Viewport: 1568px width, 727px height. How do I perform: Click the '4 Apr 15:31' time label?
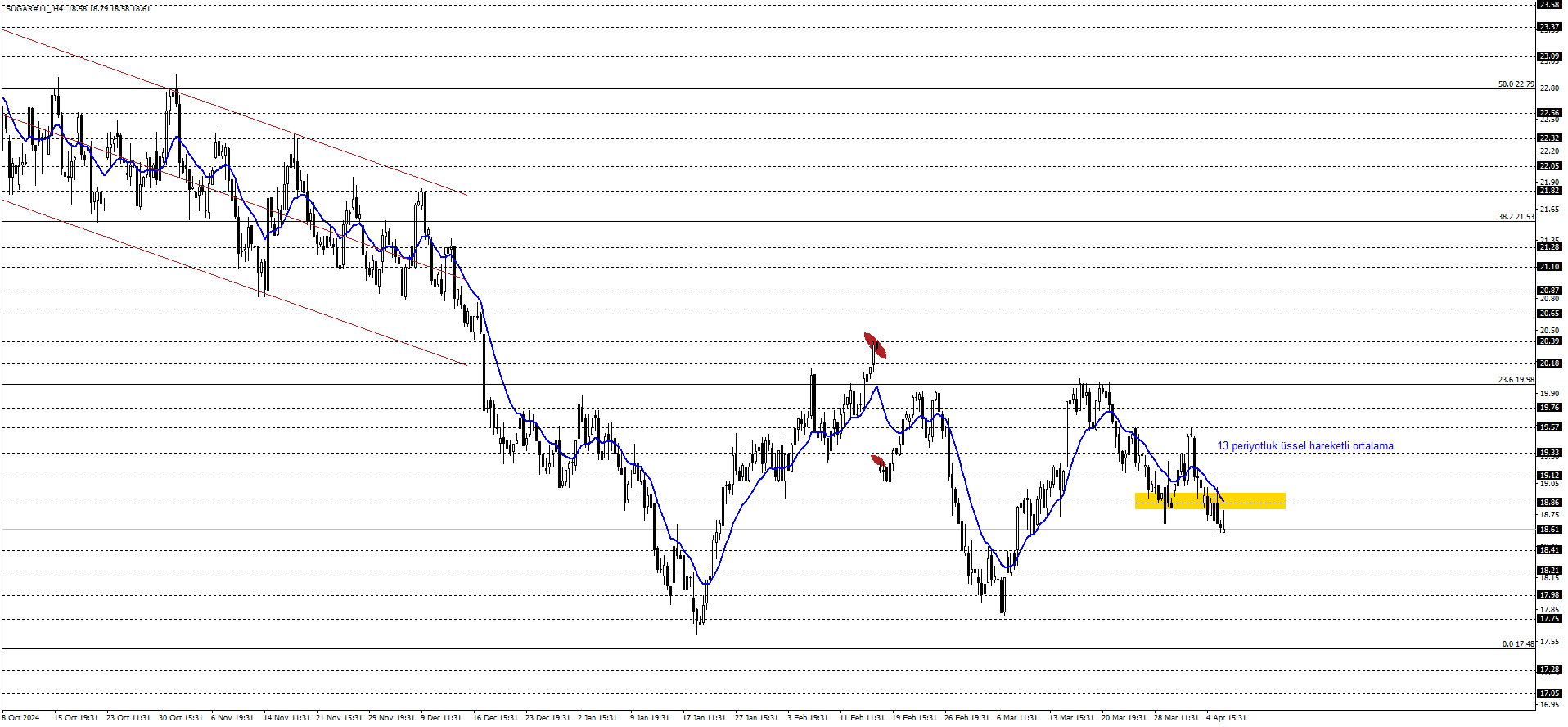[x=1226, y=718]
